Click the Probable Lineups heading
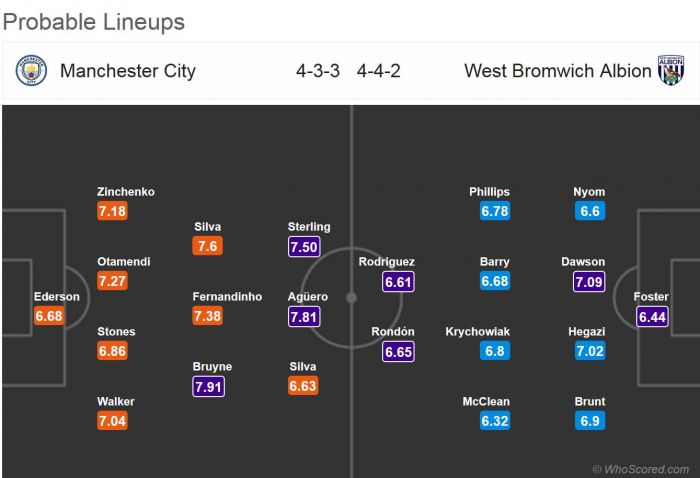700x478 pixels. coord(93,22)
